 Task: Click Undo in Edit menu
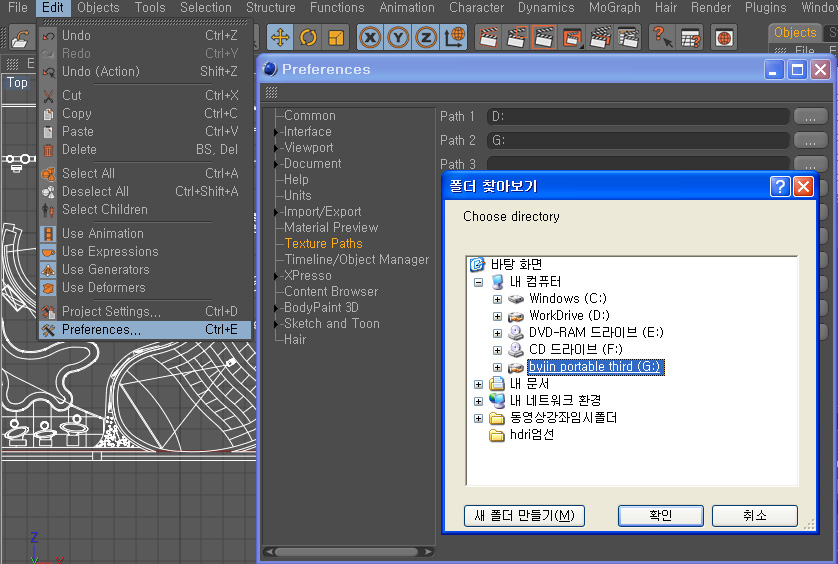(x=145, y=35)
